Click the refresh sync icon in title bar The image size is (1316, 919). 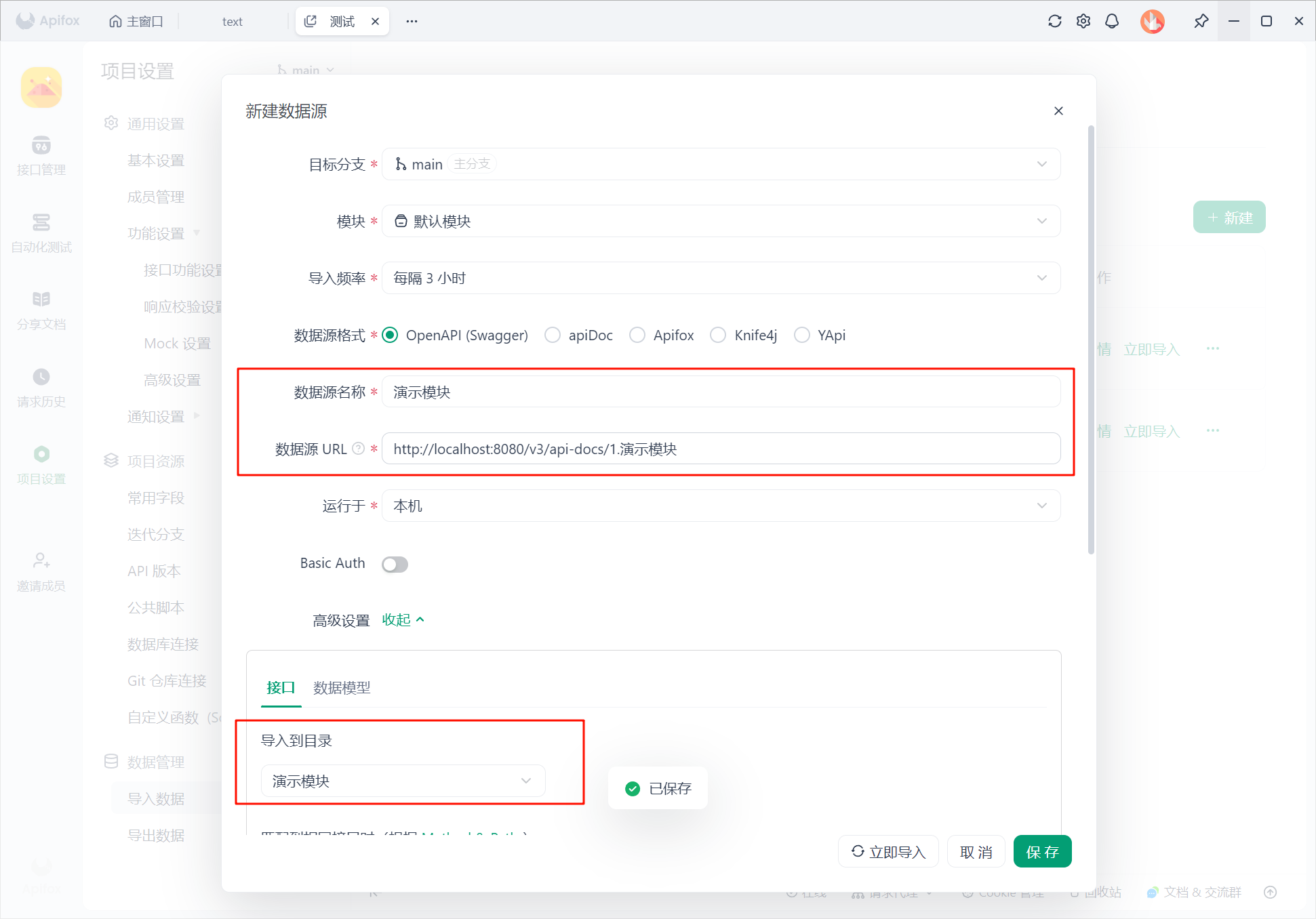(1054, 21)
